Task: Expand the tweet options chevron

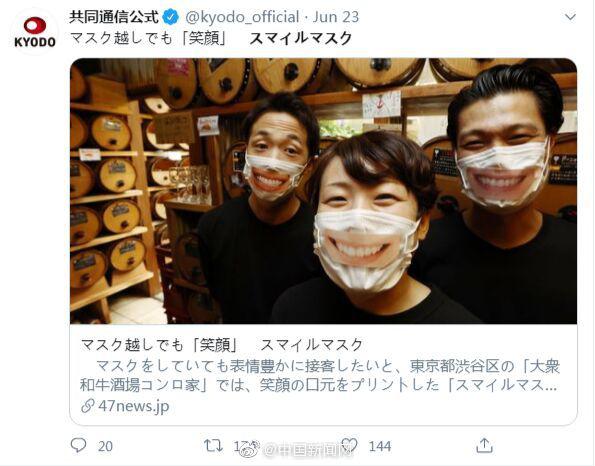Action: coord(570,17)
